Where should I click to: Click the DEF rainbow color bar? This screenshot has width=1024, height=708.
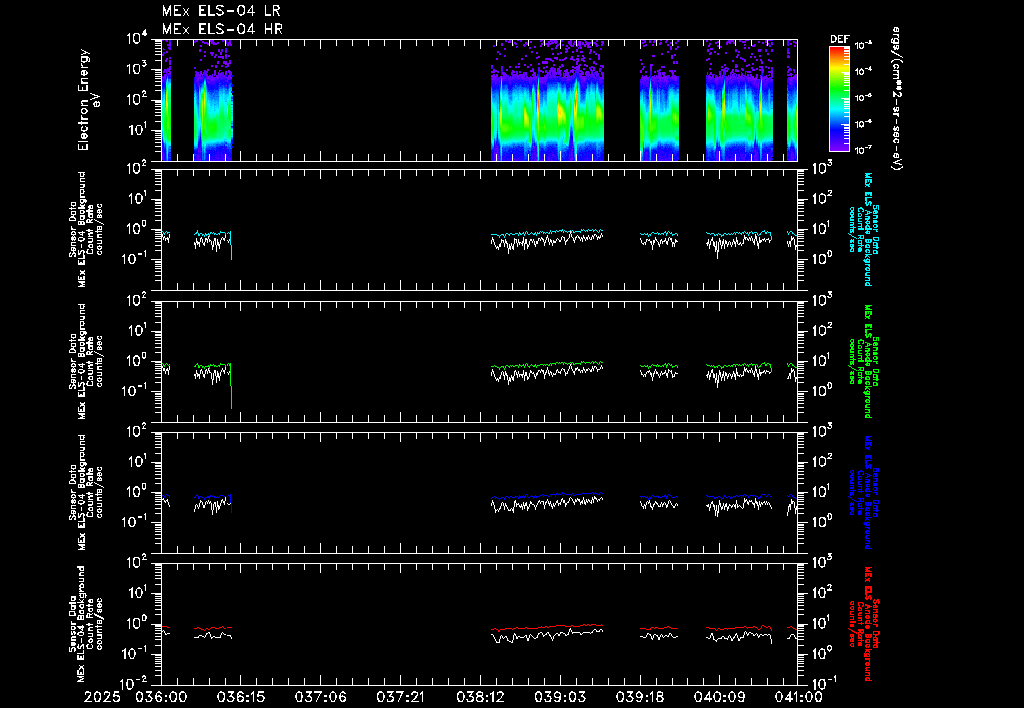(839, 99)
